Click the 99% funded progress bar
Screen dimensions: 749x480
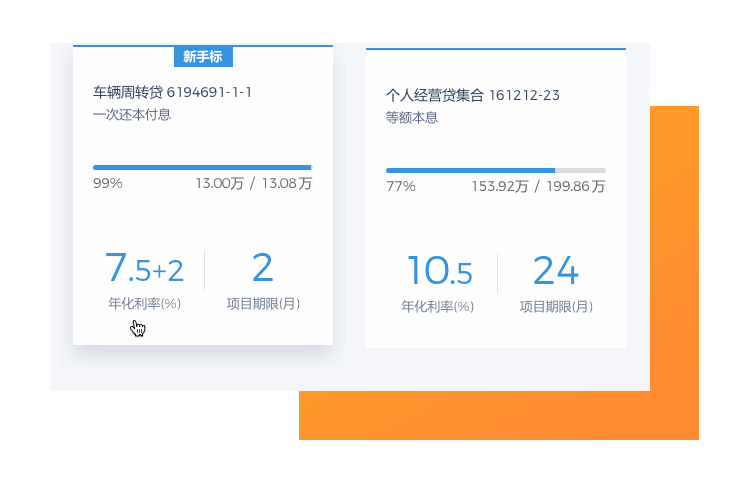tap(203, 167)
